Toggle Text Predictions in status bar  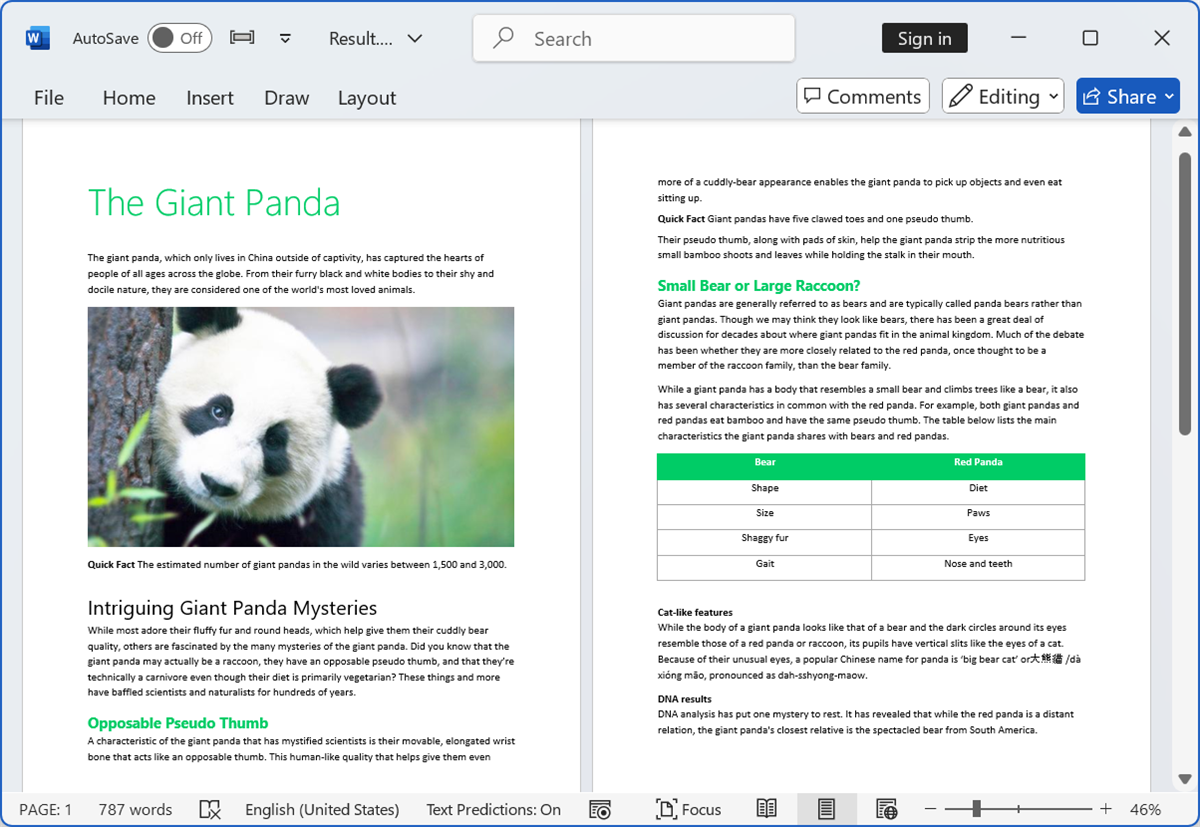[x=493, y=809]
